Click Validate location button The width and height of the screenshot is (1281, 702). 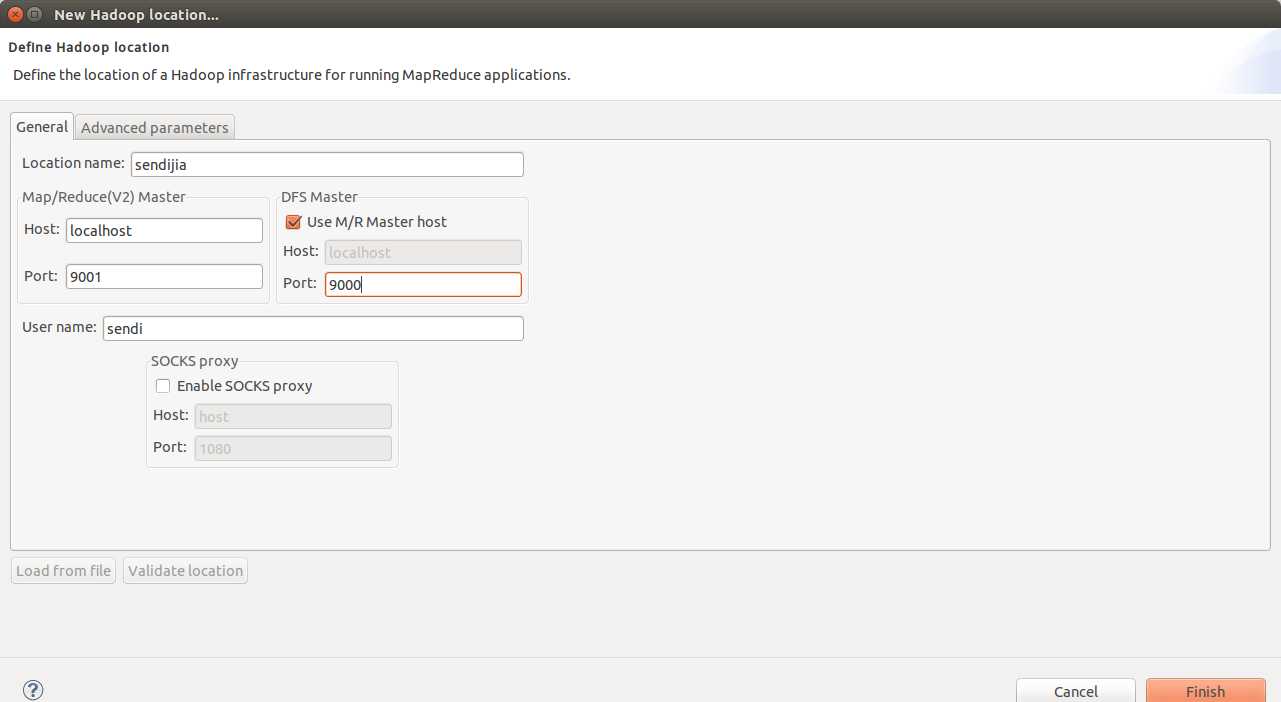185,571
